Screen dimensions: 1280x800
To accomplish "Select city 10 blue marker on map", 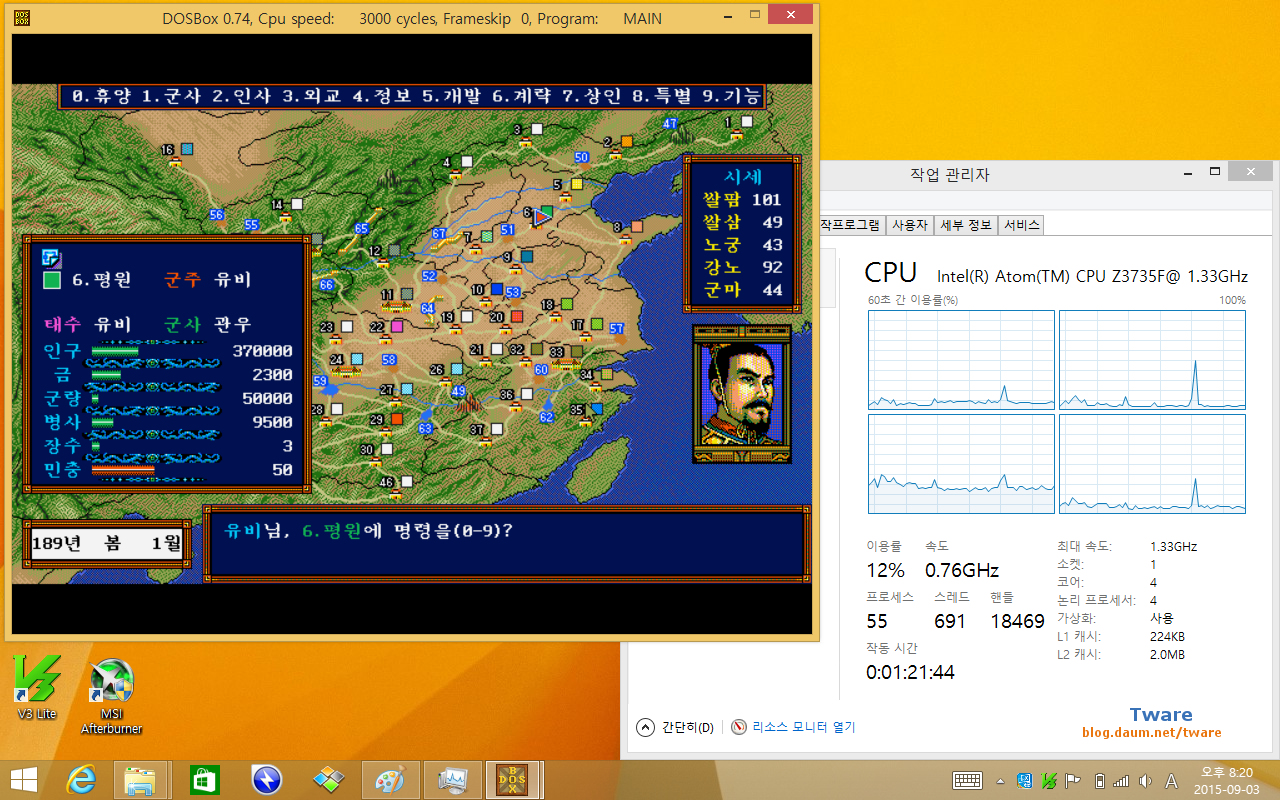I will click(497, 290).
